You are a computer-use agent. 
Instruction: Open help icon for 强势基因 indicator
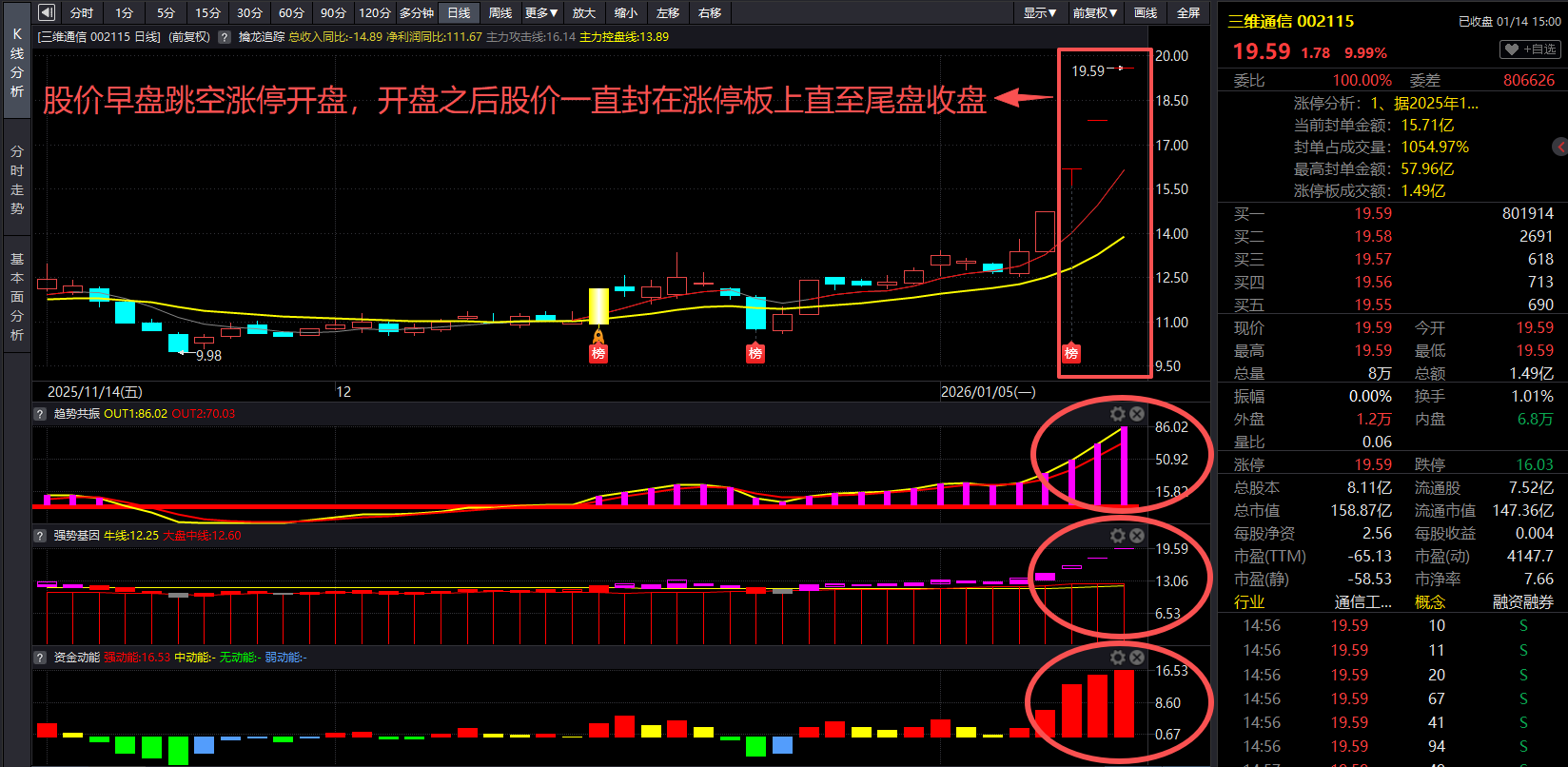[40, 536]
